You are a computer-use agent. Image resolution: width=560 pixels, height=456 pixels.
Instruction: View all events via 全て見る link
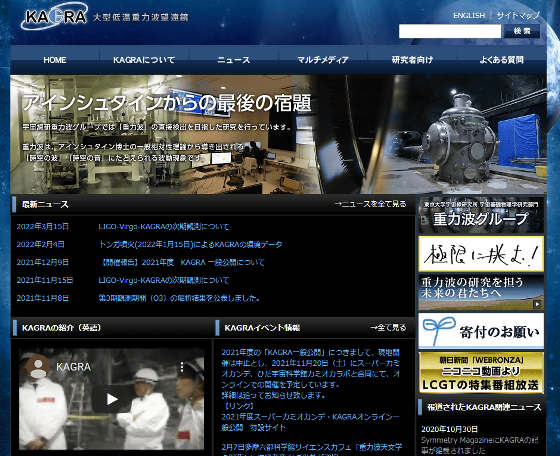388,327
